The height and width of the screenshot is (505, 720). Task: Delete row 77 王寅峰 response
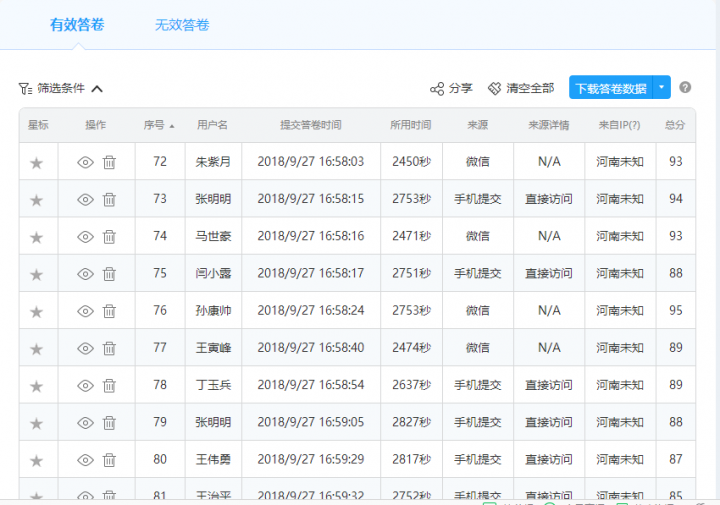[109, 349]
